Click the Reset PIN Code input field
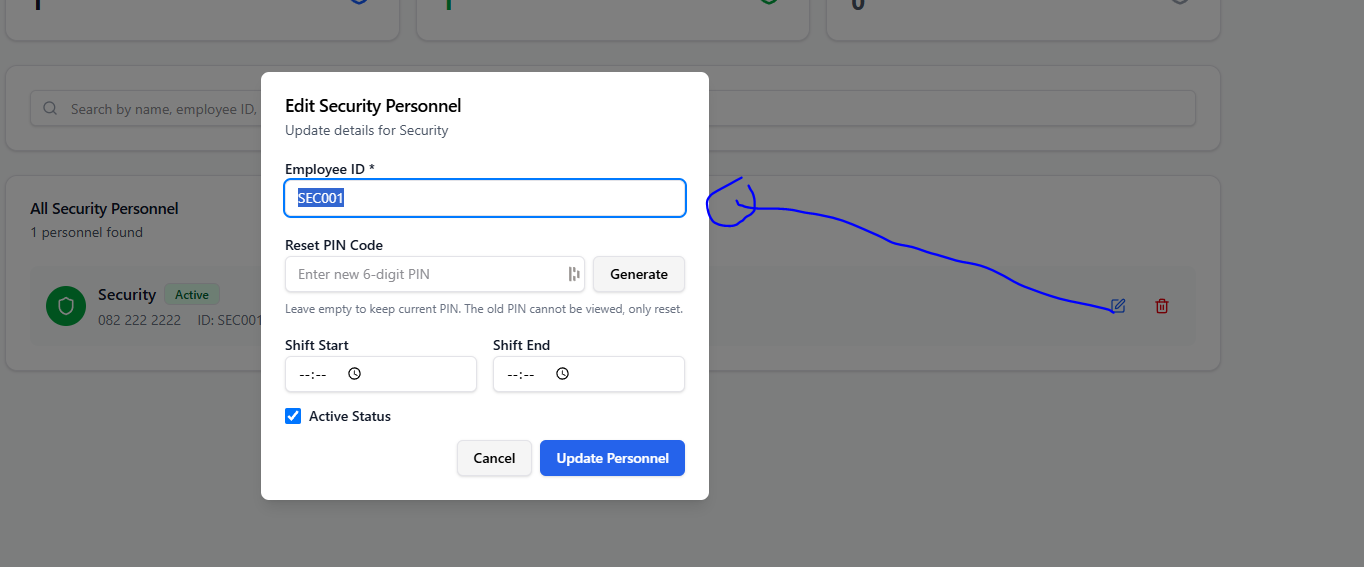The width and height of the screenshot is (1364, 567). click(435, 274)
